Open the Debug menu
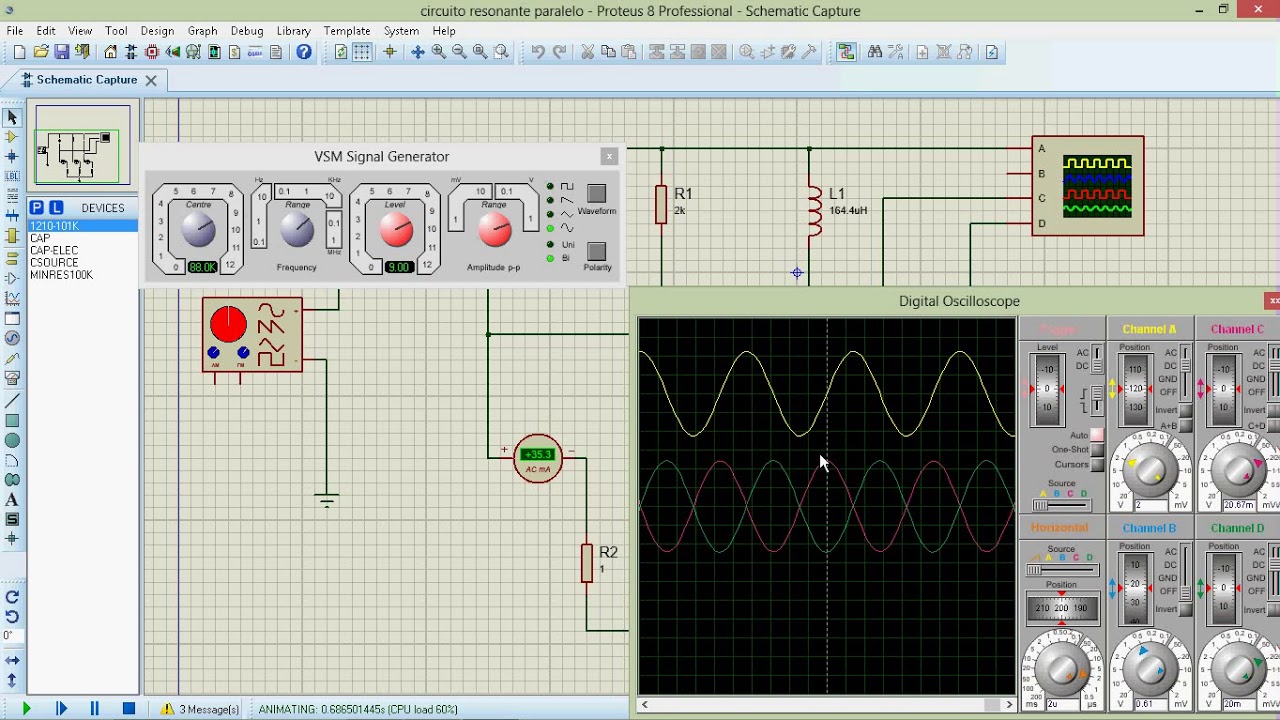Screen dimensions: 1280x720 click(247, 31)
